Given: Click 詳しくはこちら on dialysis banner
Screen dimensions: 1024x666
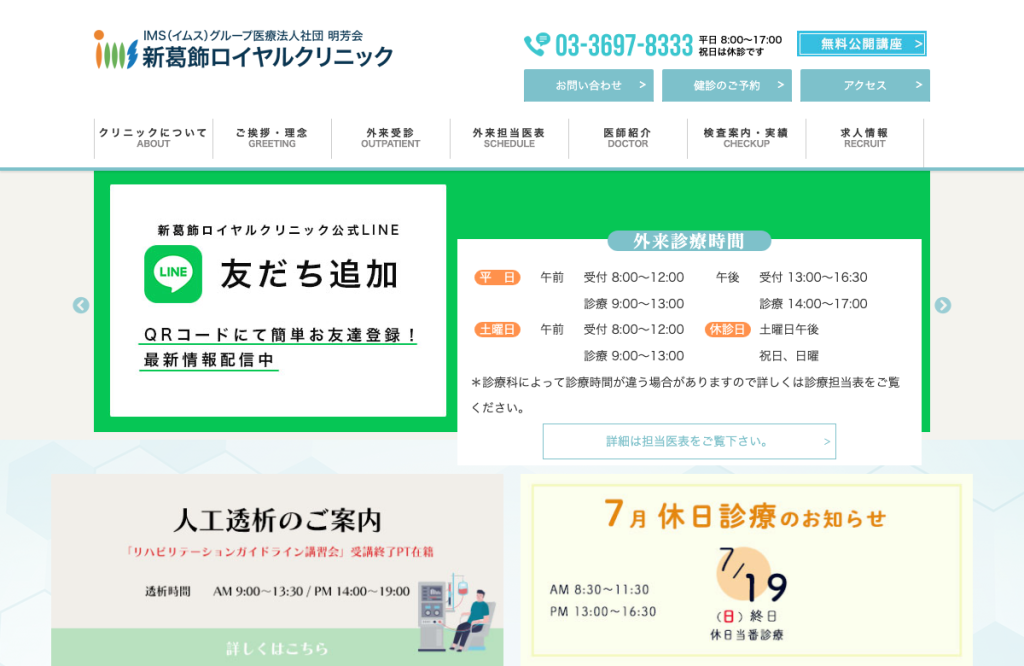Looking at the screenshot, I should [x=277, y=648].
